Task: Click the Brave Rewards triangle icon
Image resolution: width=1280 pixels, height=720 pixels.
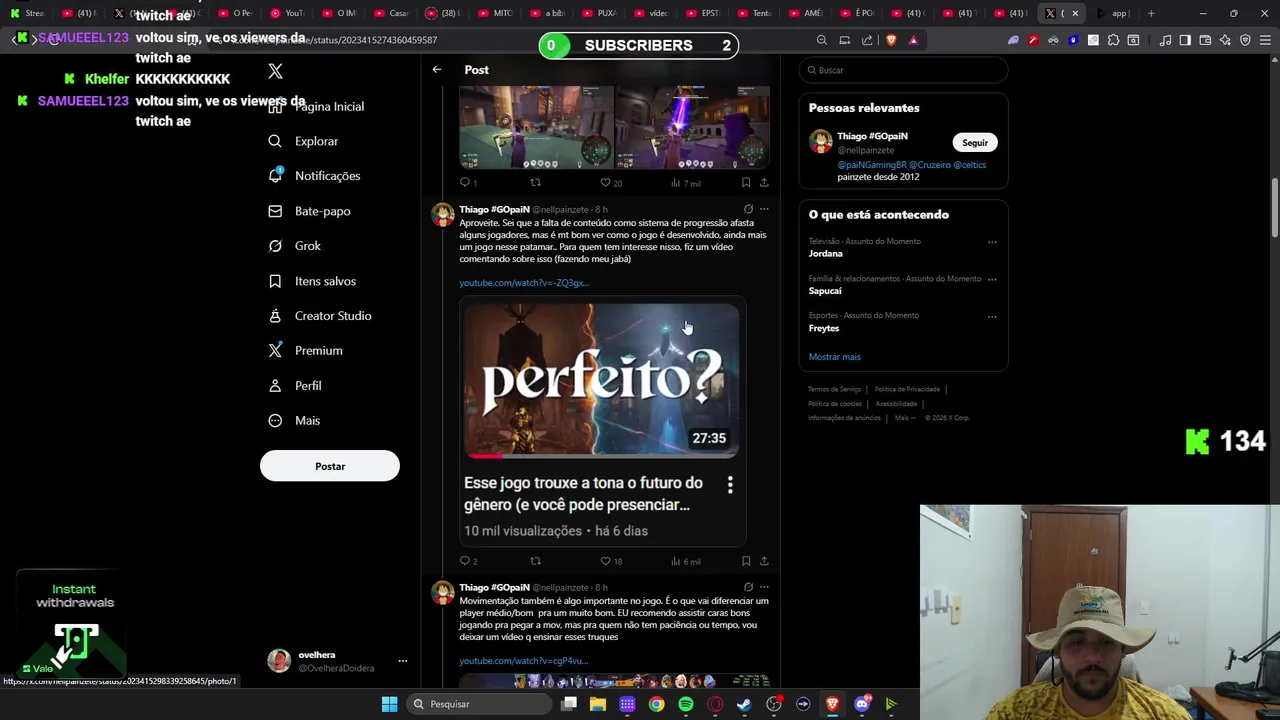Action: [913, 40]
